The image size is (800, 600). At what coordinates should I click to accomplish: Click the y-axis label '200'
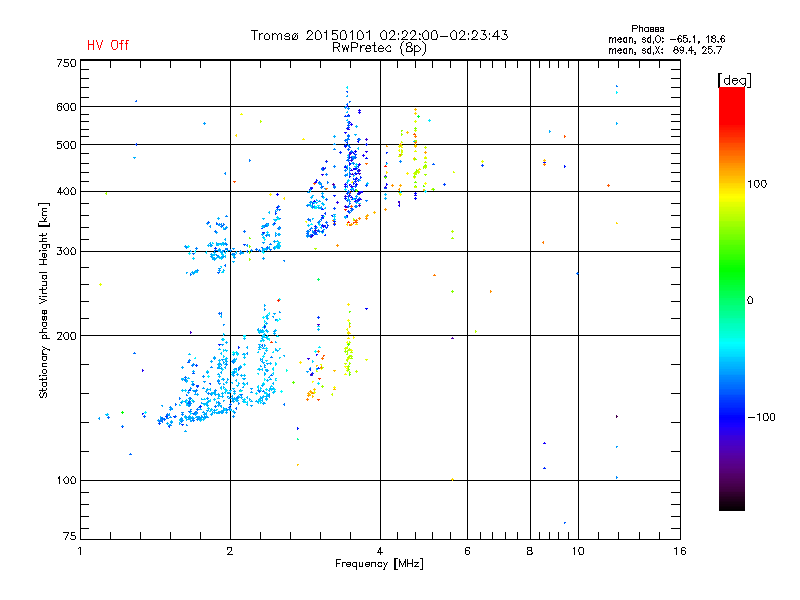tap(66, 336)
